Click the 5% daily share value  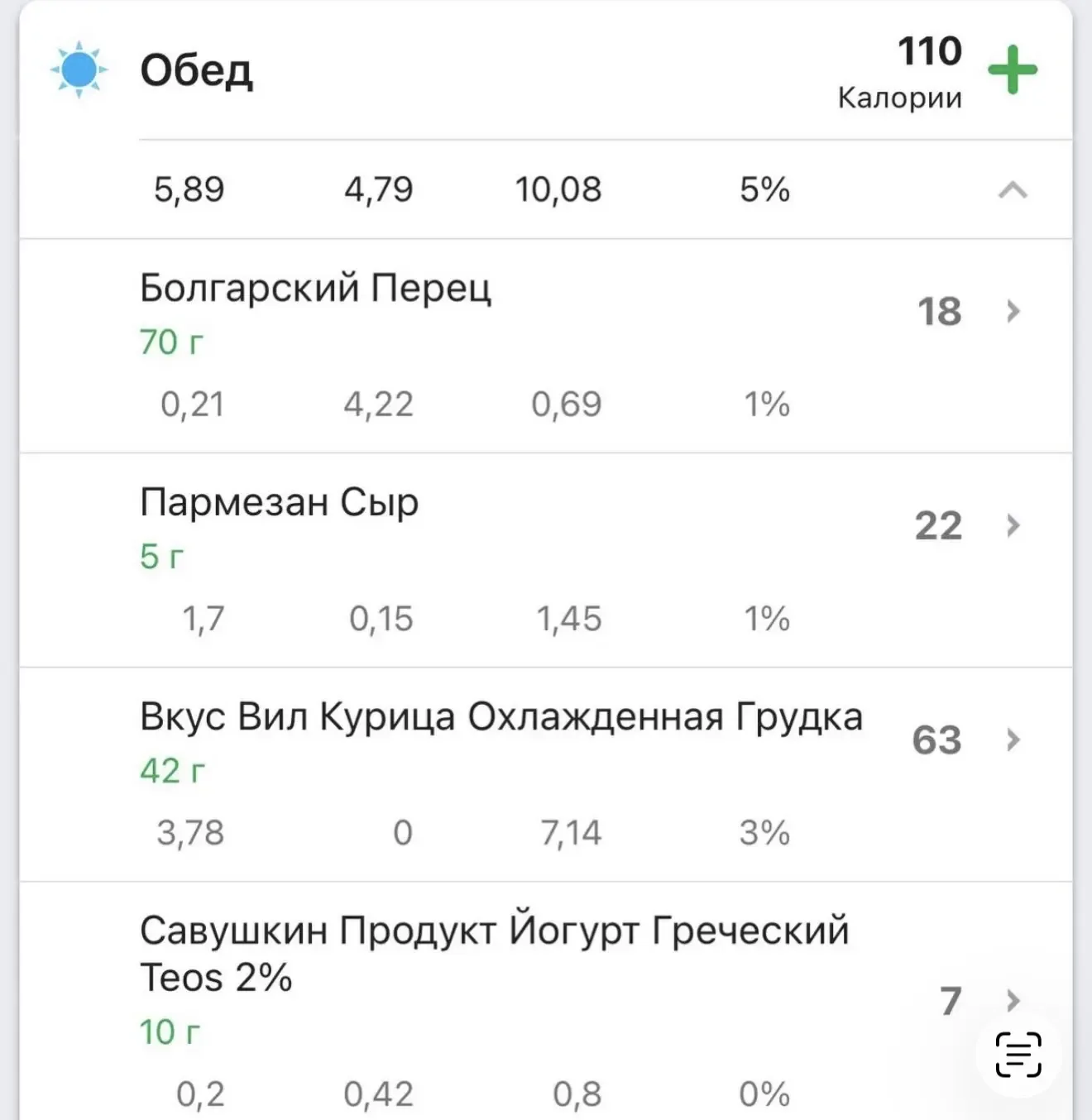[x=764, y=190]
